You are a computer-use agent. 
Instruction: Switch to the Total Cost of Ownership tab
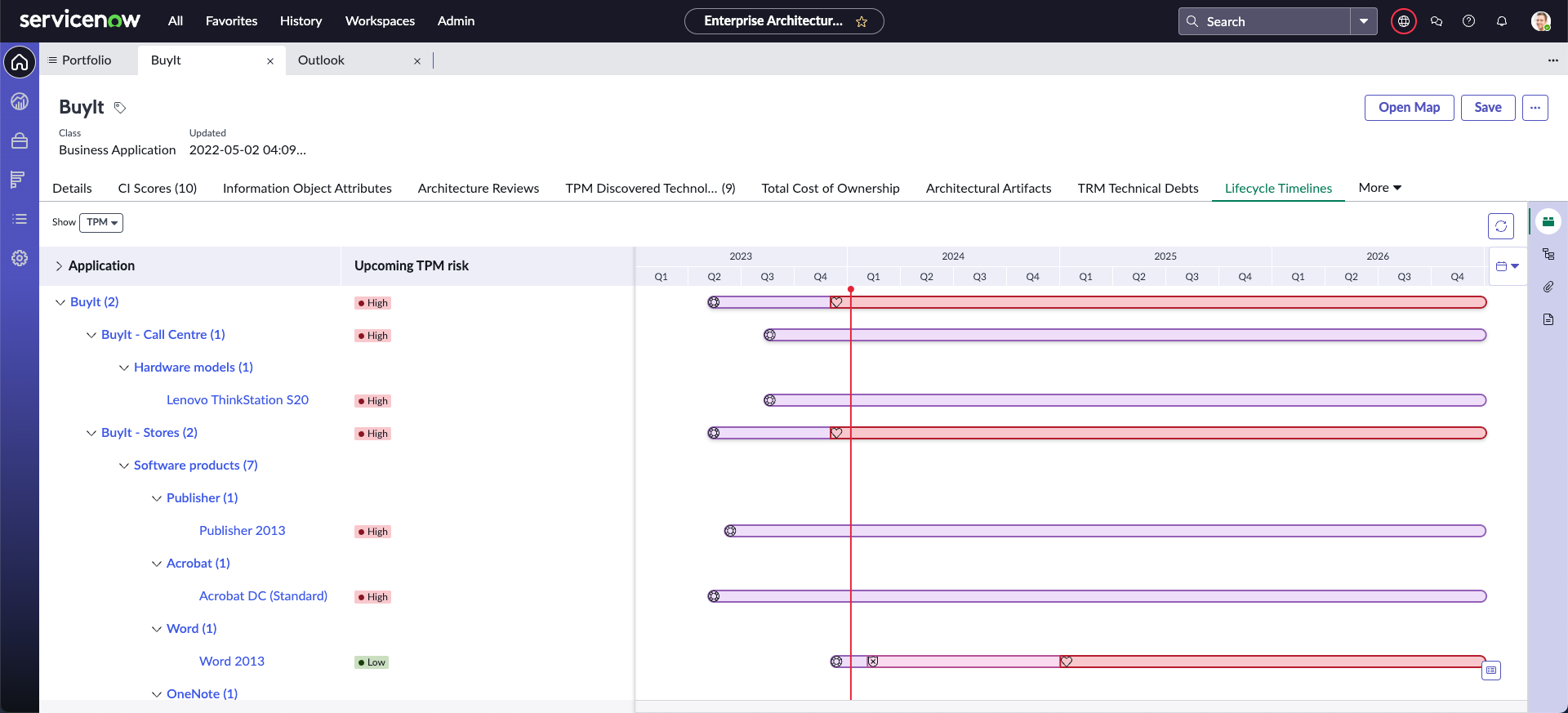[x=831, y=188]
